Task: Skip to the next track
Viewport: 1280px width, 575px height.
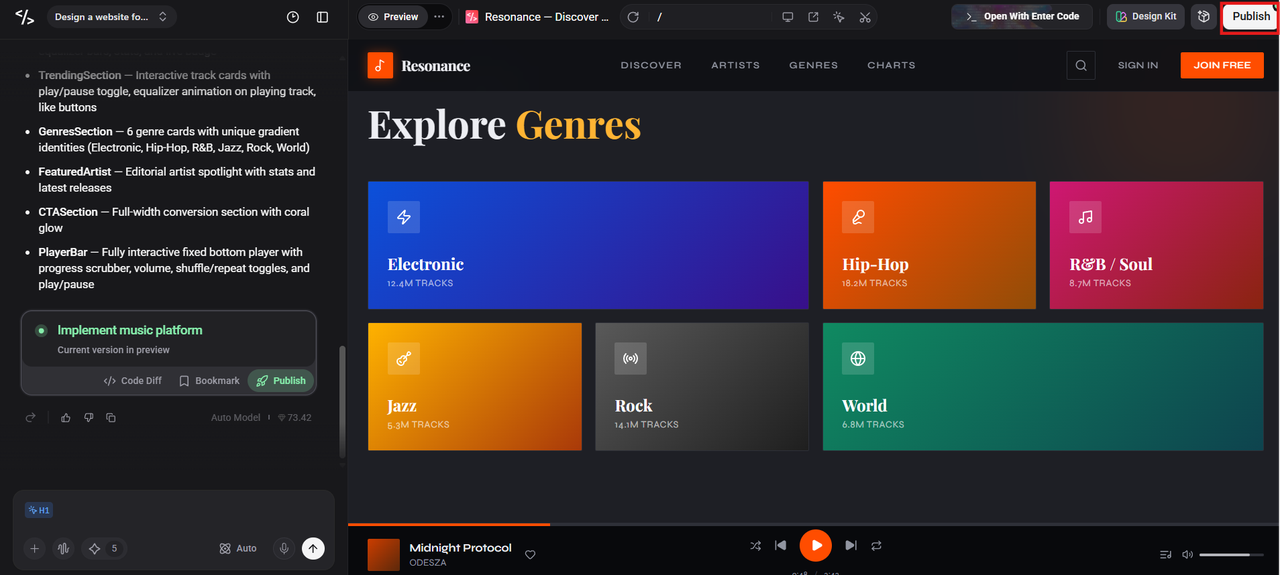Action: [x=851, y=545]
